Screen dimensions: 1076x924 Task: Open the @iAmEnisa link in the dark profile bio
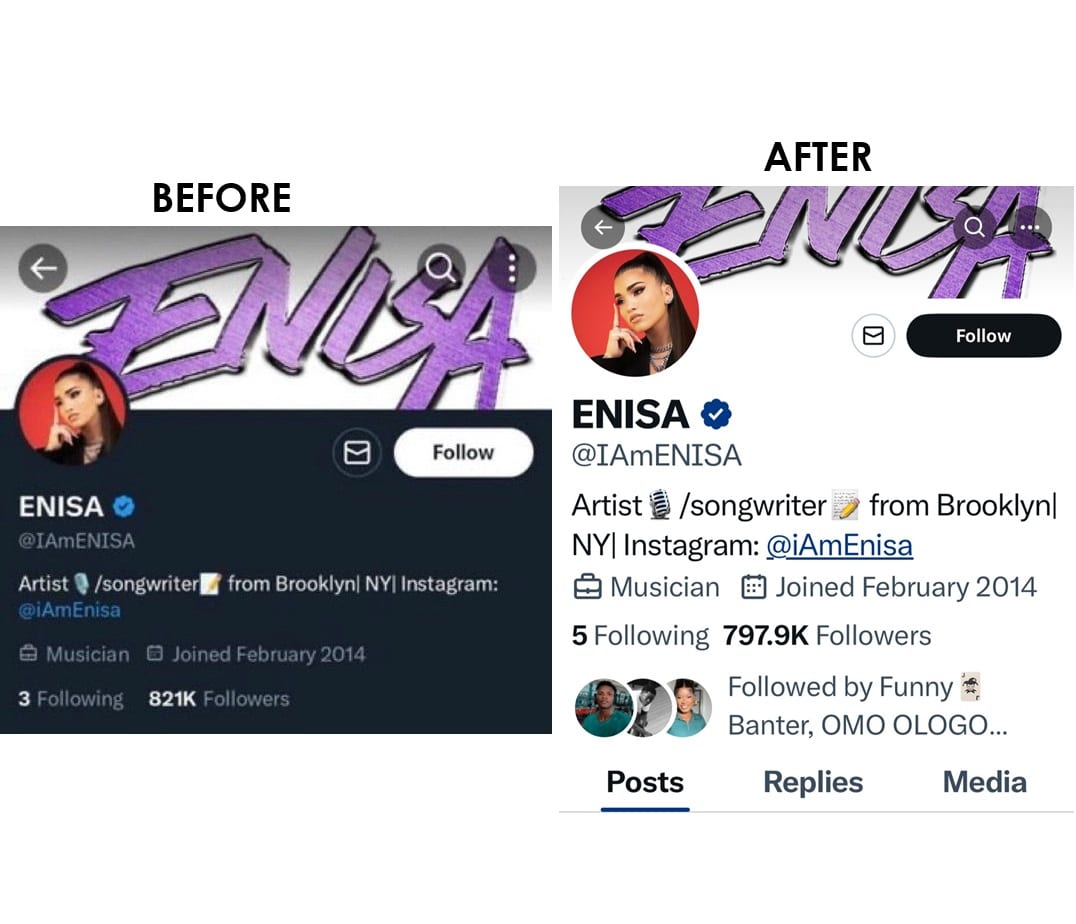(x=69, y=610)
